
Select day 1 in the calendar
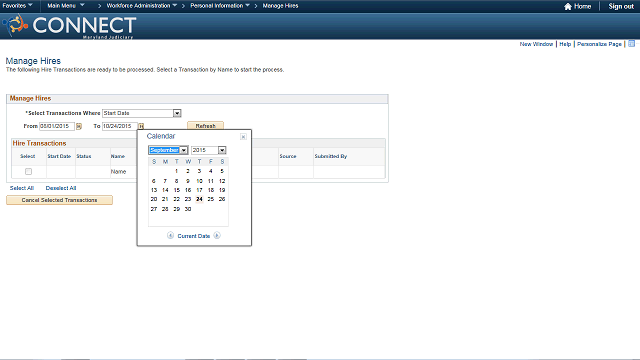tap(176, 171)
